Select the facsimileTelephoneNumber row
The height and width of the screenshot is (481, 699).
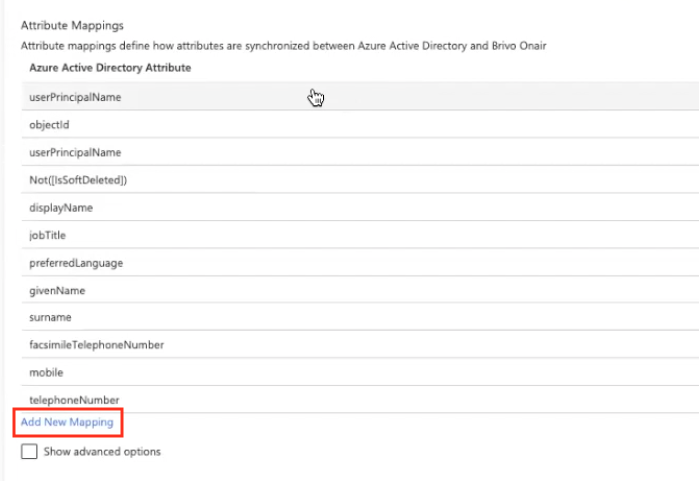click(360, 345)
